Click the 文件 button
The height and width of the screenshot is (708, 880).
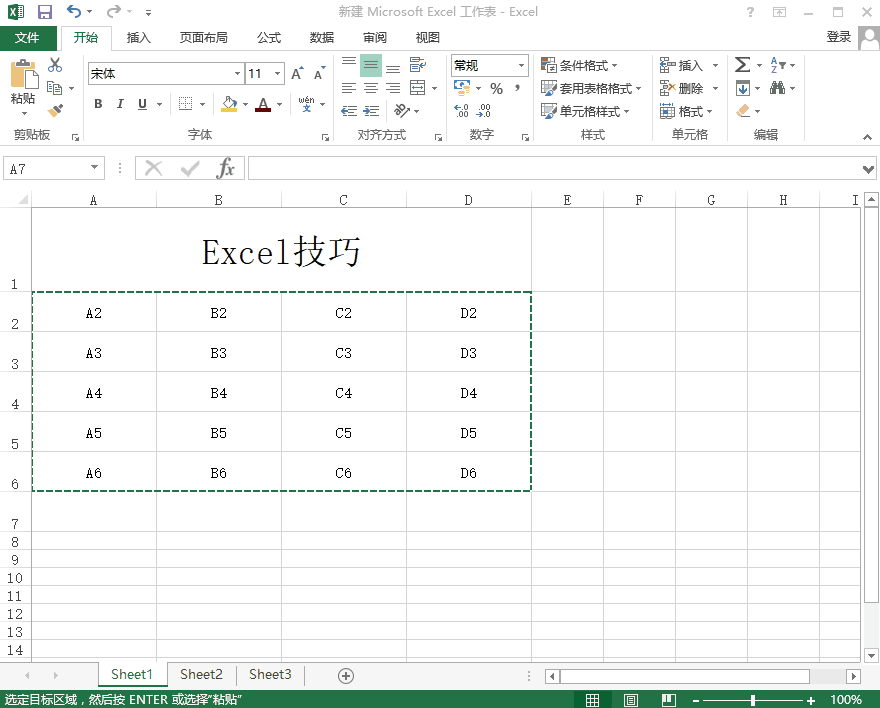click(28, 38)
